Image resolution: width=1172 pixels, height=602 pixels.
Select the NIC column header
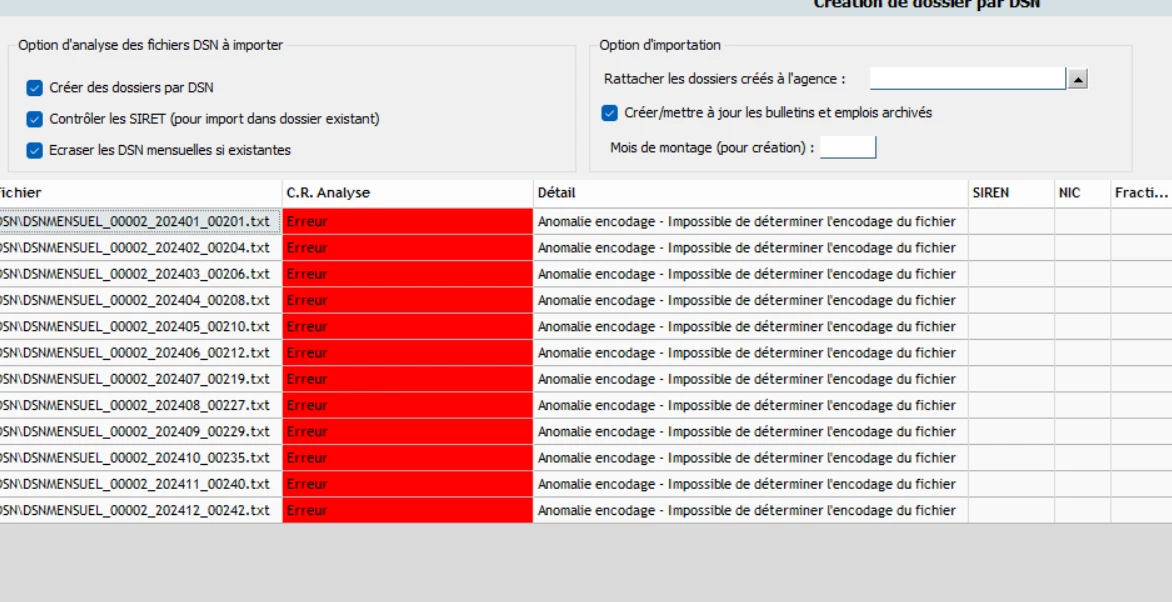point(1082,193)
